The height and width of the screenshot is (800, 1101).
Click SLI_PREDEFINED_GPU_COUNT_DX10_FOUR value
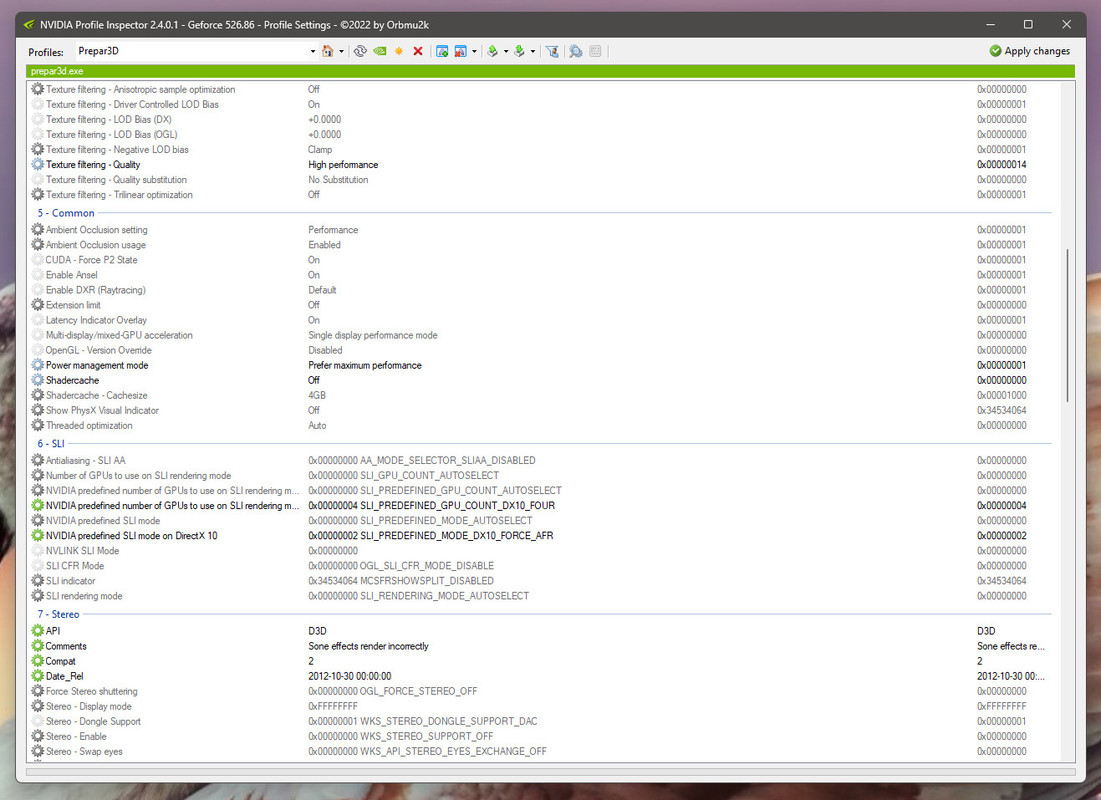click(432, 506)
